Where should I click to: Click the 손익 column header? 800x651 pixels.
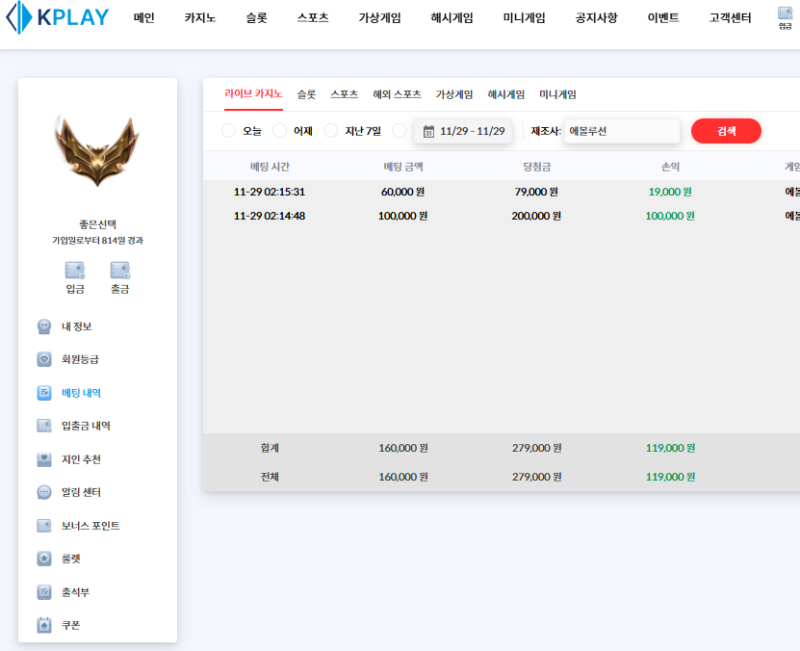pyautogui.click(x=669, y=167)
